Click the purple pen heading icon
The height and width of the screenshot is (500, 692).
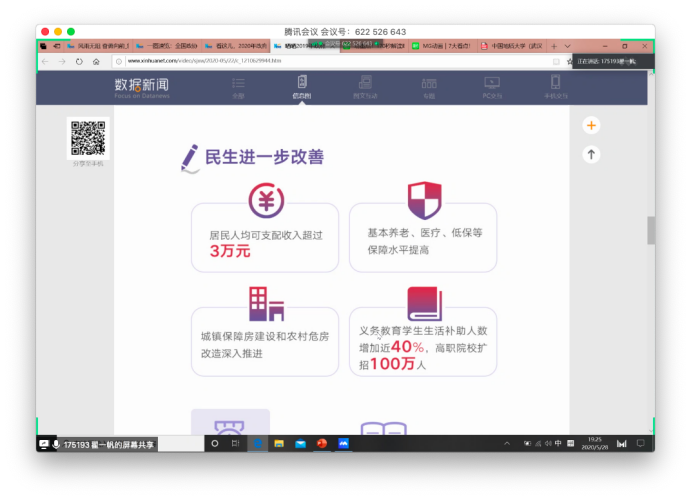pyautogui.click(x=188, y=157)
